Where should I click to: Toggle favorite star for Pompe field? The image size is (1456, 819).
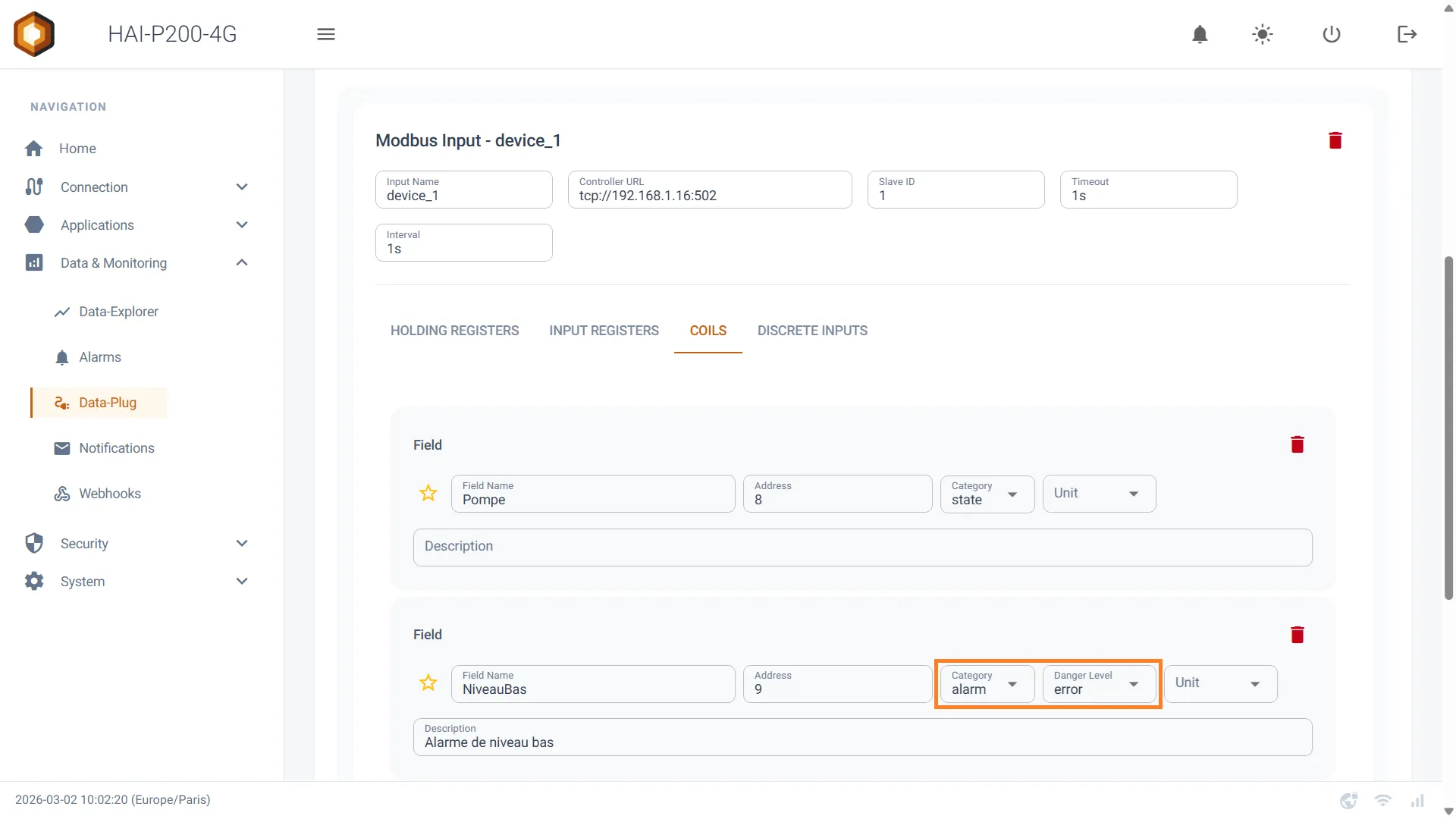(428, 494)
